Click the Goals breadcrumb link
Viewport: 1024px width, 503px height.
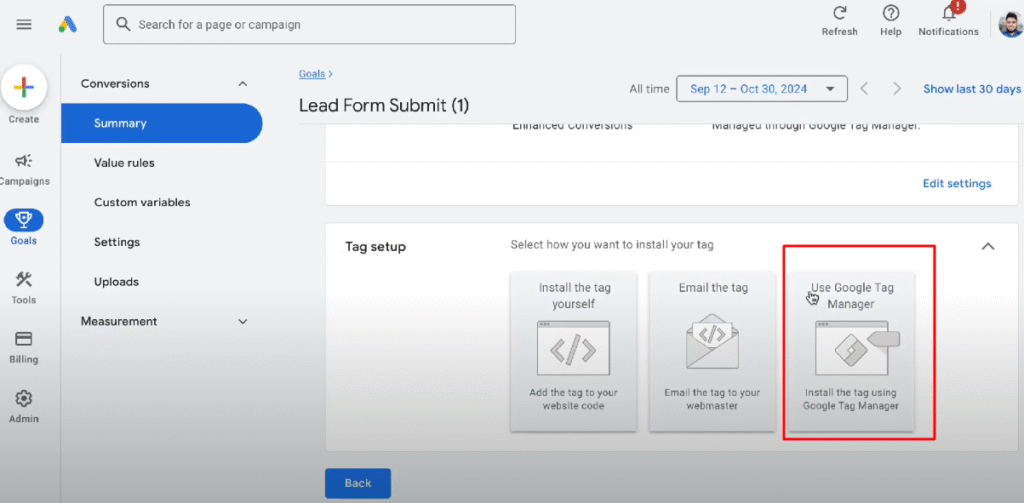[312, 74]
